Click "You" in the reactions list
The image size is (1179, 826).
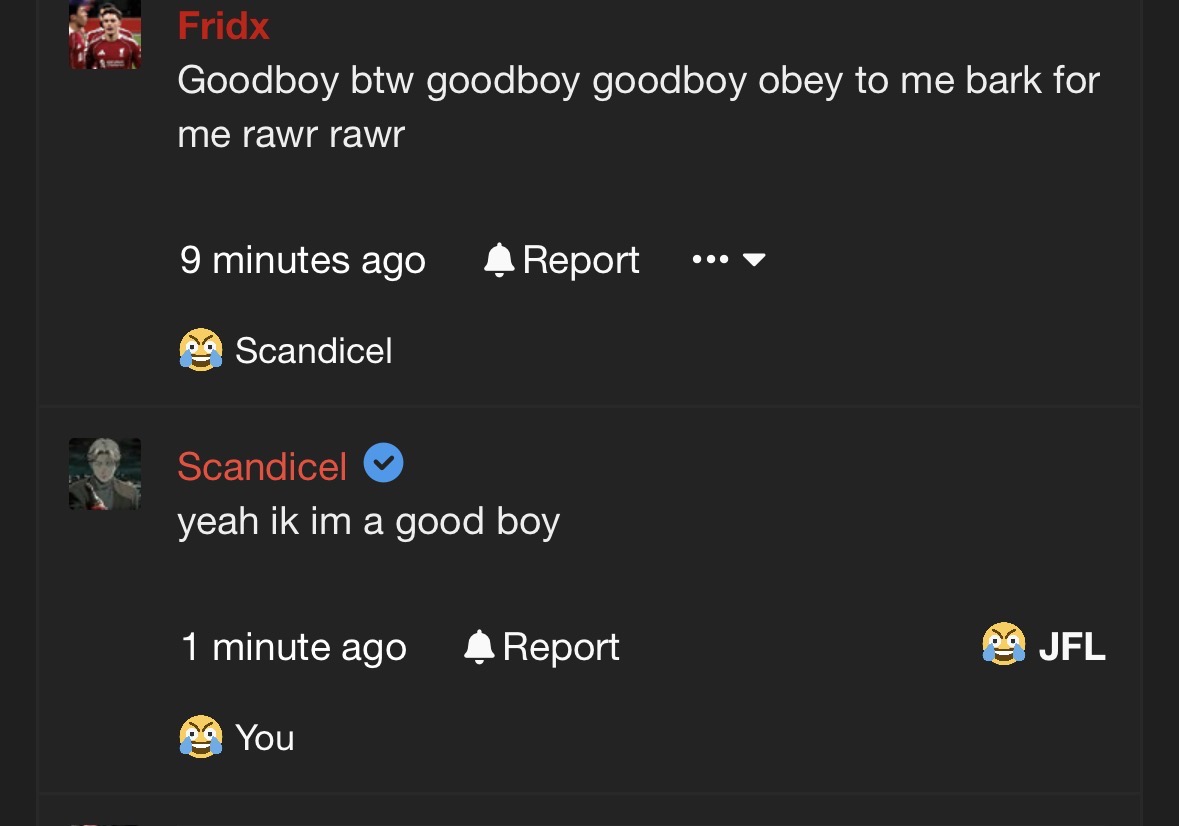click(x=265, y=738)
